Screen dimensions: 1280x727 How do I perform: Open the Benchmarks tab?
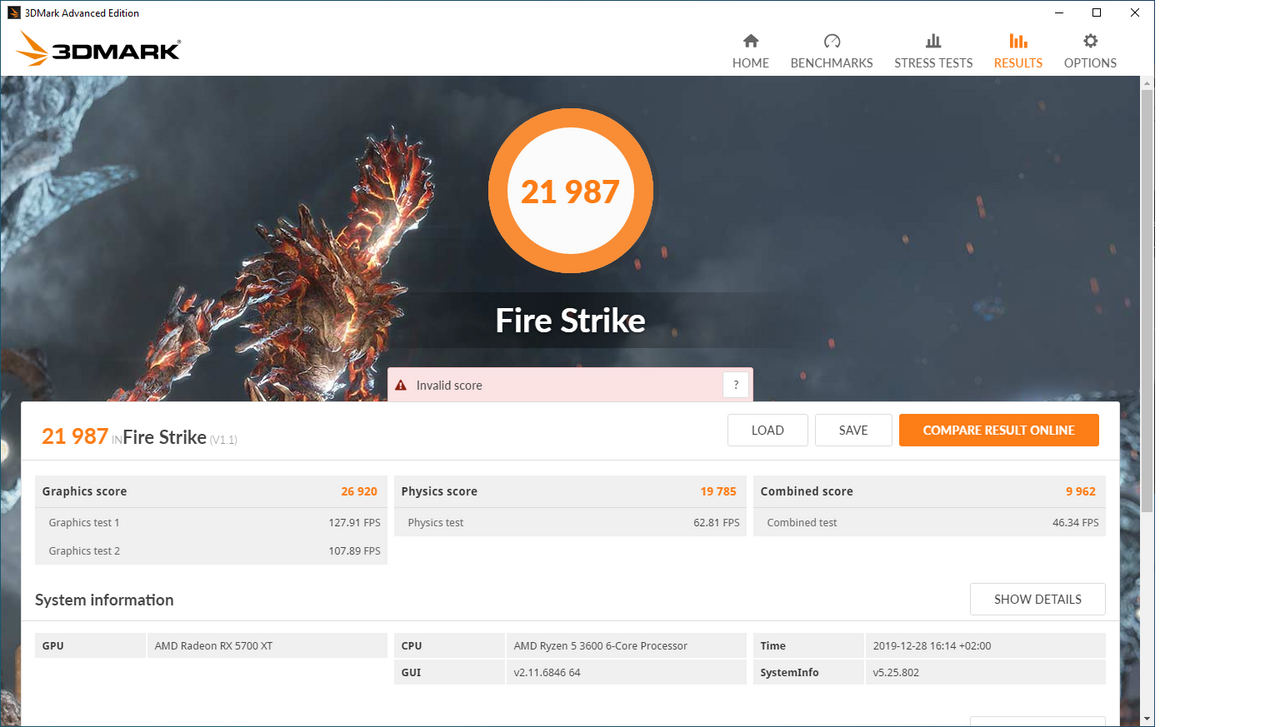pyautogui.click(x=831, y=51)
